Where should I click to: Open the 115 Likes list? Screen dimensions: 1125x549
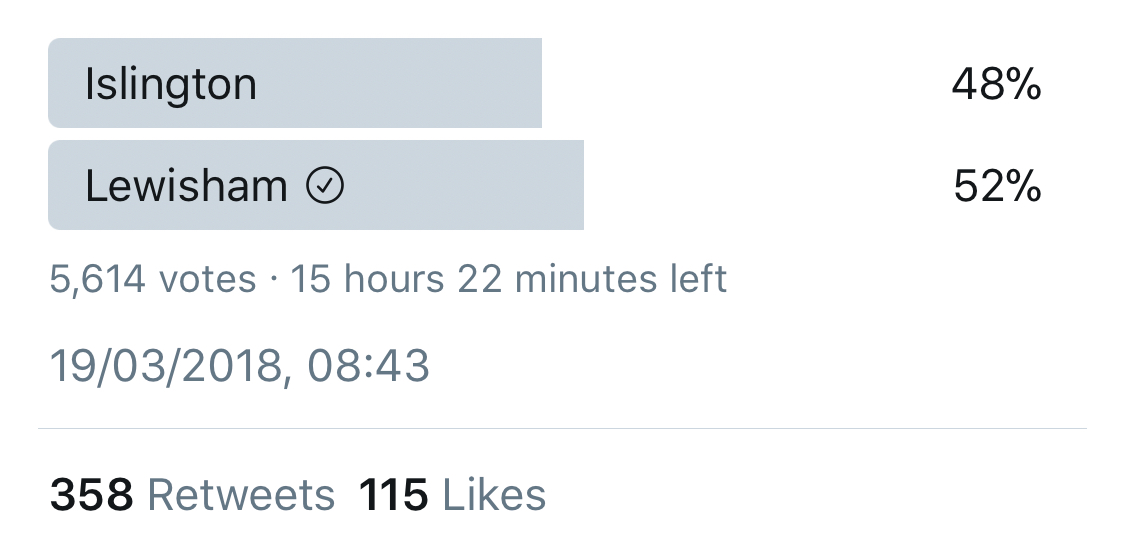click(452, 495)
